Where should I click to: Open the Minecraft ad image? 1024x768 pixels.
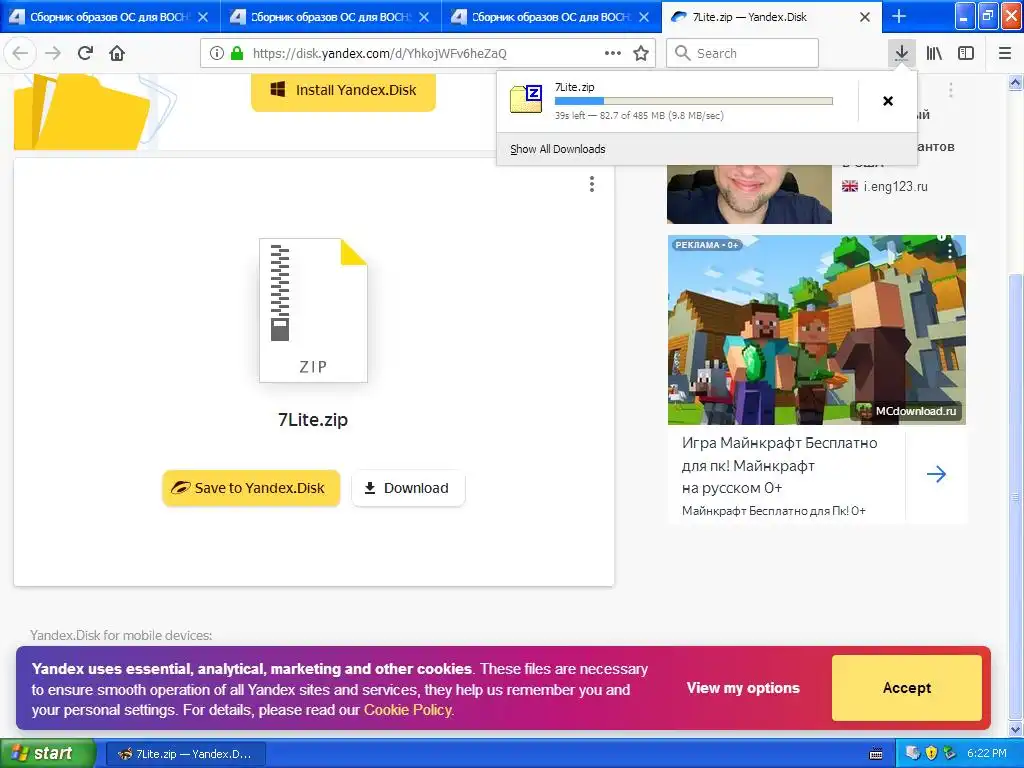(816, 330)
